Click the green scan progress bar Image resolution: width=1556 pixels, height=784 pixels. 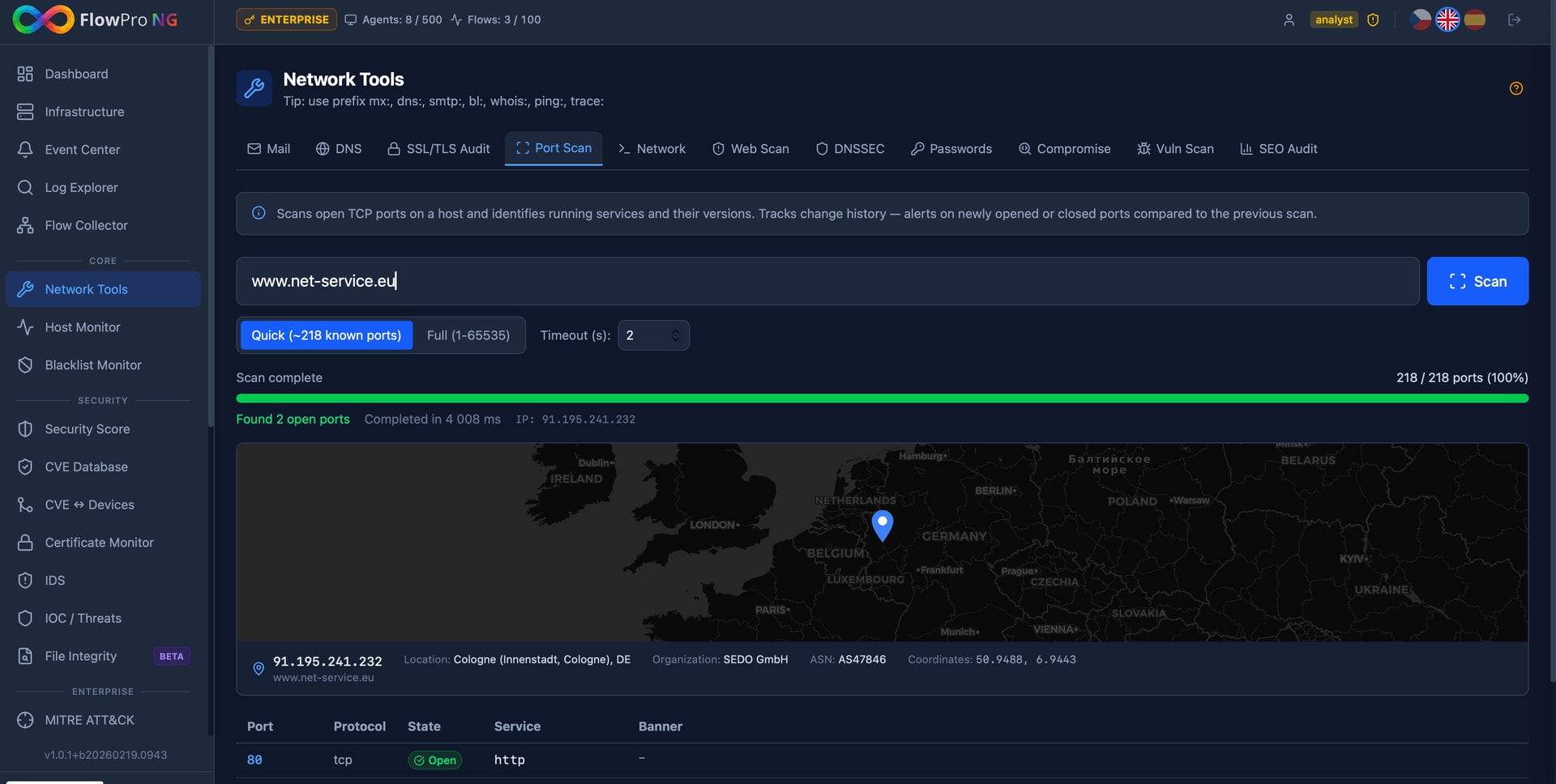tap(882, 398)
